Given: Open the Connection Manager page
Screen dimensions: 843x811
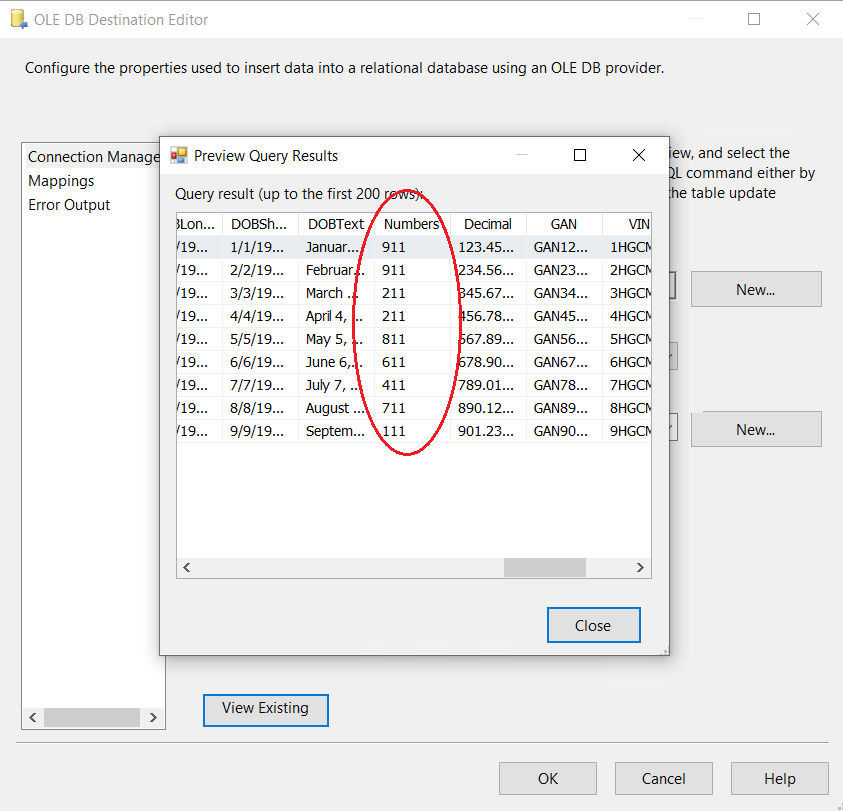Looking at the screenshot, I should 92,157.
